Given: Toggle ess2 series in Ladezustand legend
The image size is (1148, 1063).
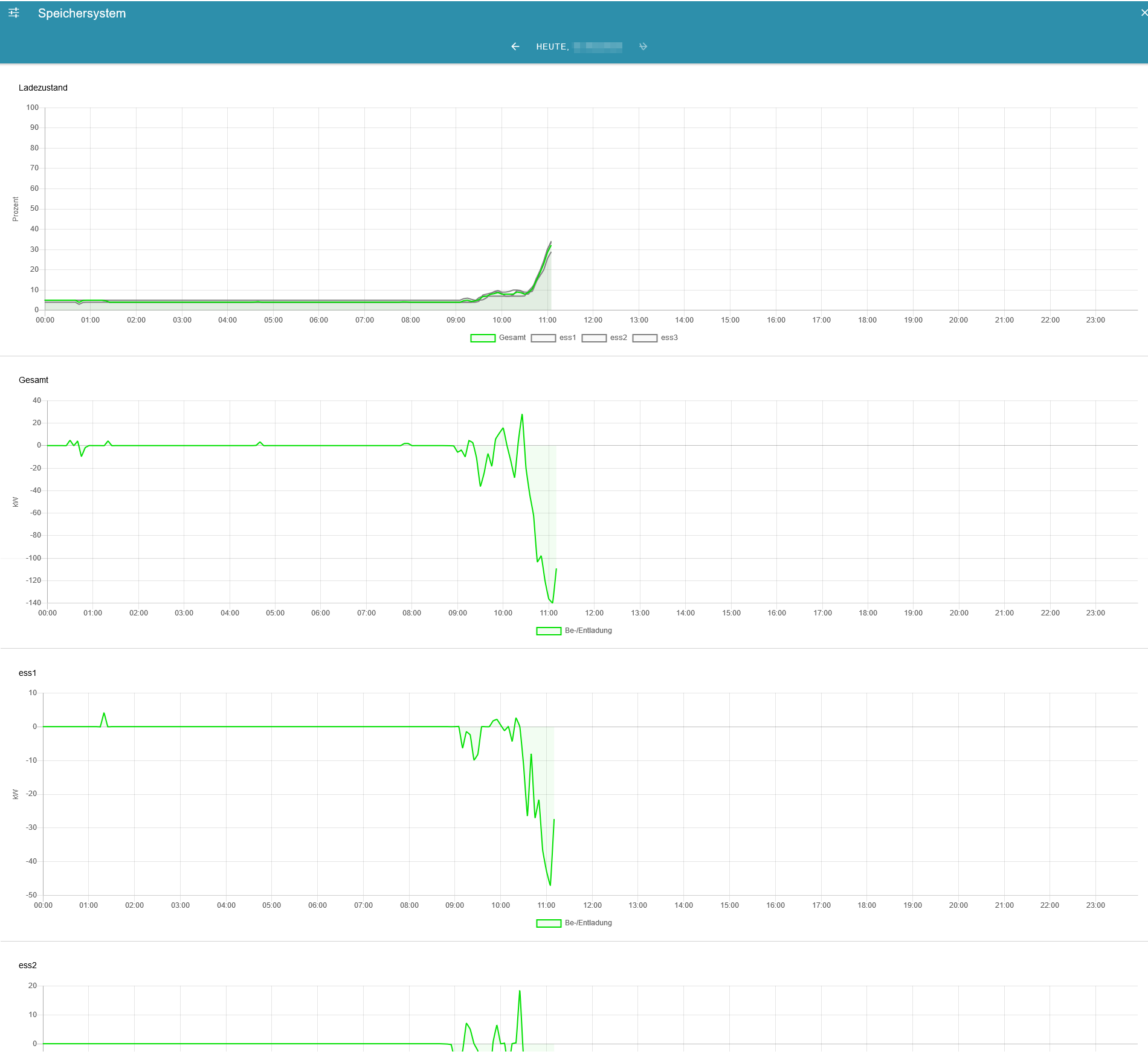Looking at the screenshot, I should [604, 338].
